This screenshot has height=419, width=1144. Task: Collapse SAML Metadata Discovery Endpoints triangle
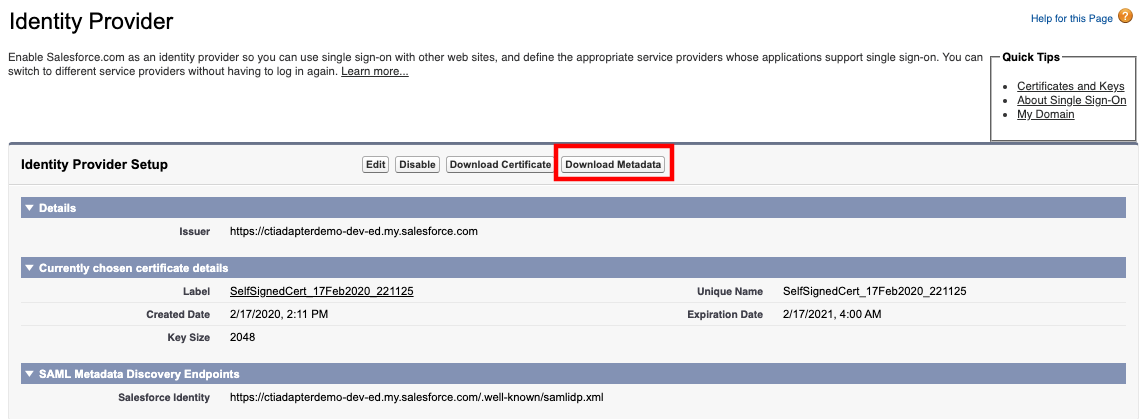point(29,374)
